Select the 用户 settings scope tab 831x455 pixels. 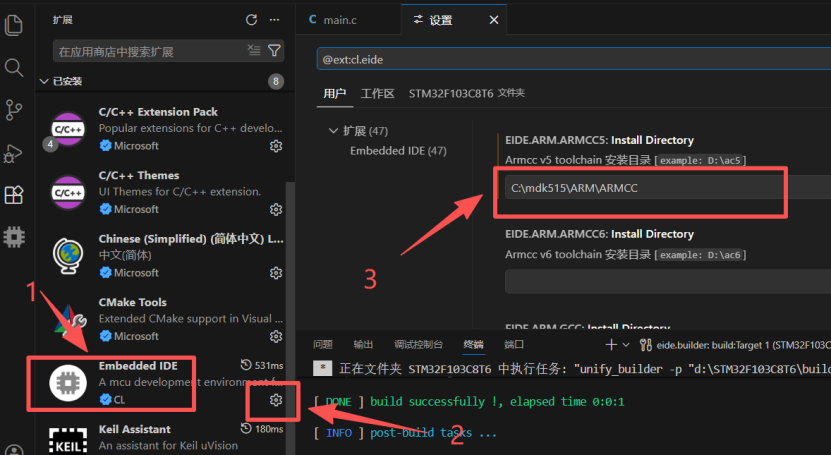(x=334, y=94)
